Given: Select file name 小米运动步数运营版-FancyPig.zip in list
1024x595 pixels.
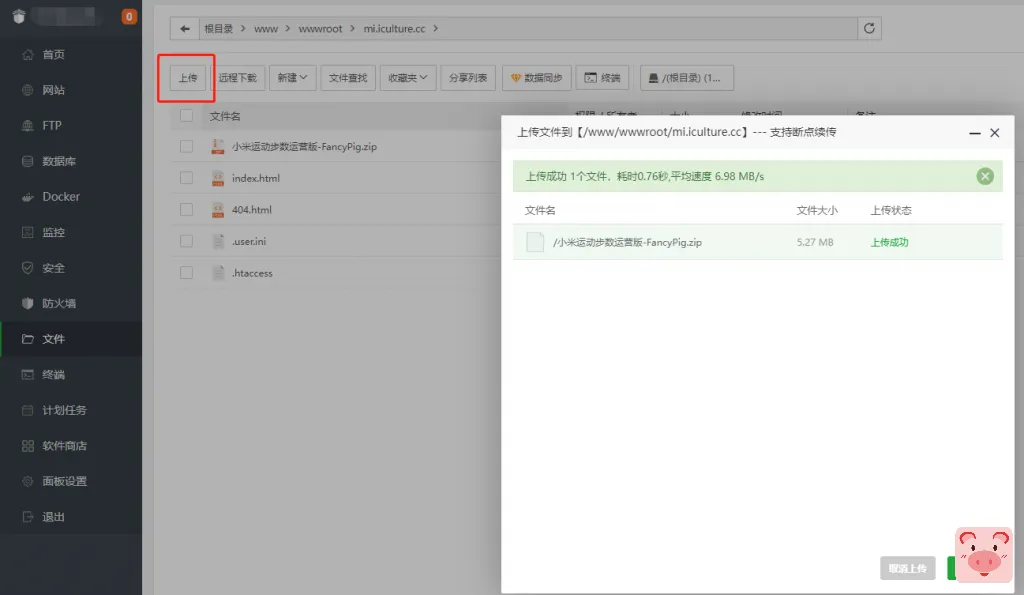Looking at the screenshot, I should 304,146.
